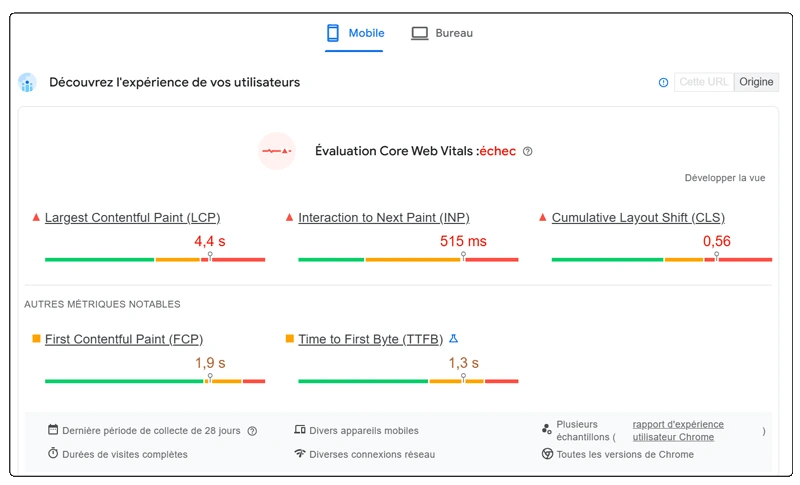Expand the view with Développer la vue
The width and height of the screenshot is (800, 485).
coord(724,178)
